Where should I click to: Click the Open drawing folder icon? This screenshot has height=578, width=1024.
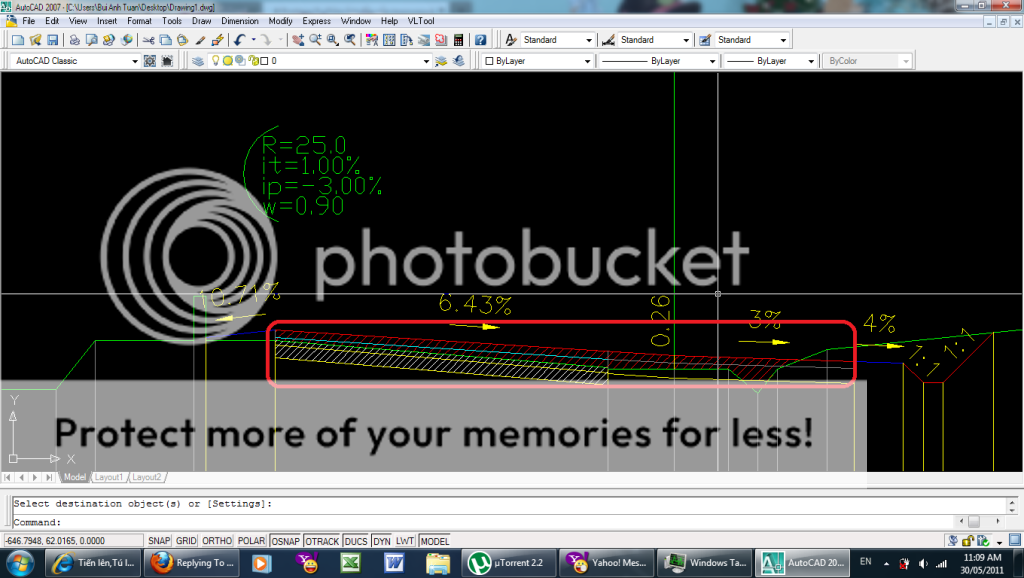pyautogui.click(x=35, y=40)
